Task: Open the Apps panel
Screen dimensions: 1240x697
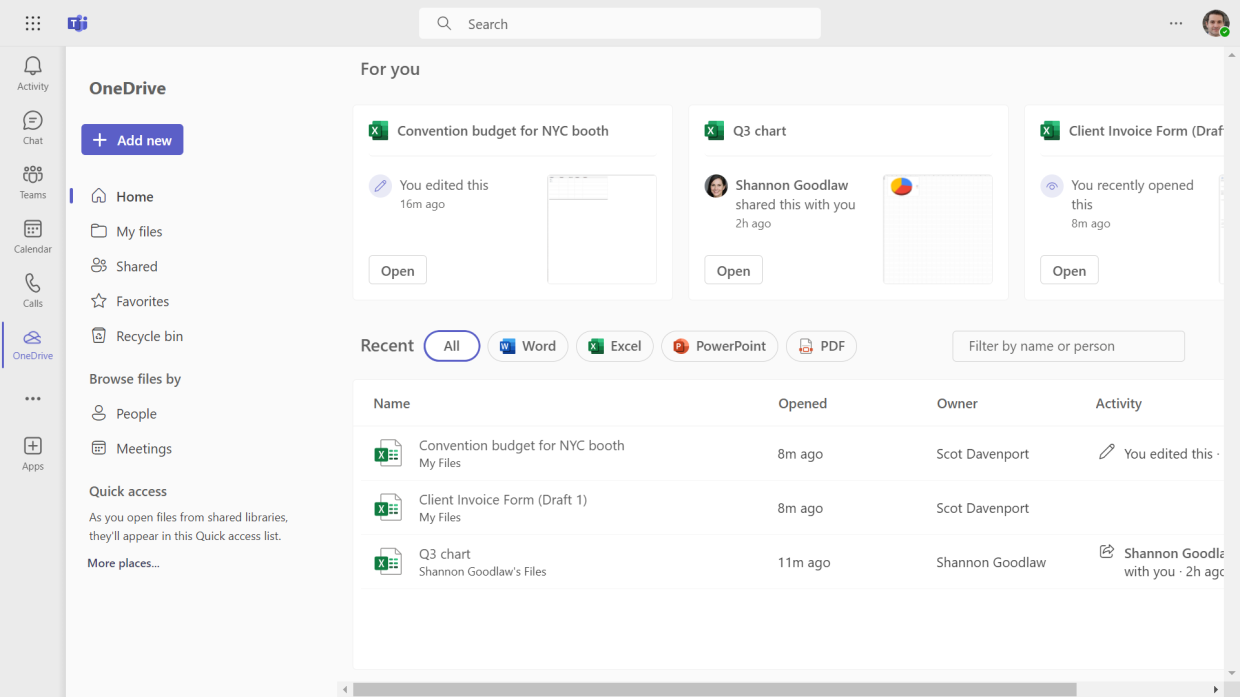Action: click(x=32, y=450)
